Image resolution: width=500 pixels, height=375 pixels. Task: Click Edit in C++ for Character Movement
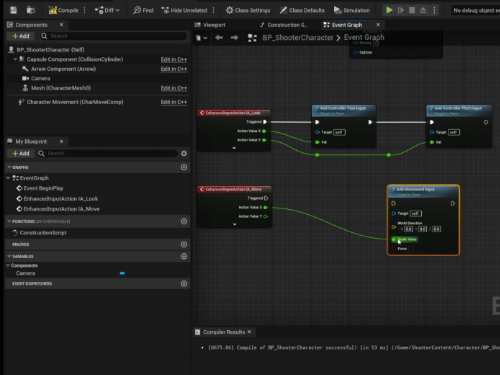[174, 102]
